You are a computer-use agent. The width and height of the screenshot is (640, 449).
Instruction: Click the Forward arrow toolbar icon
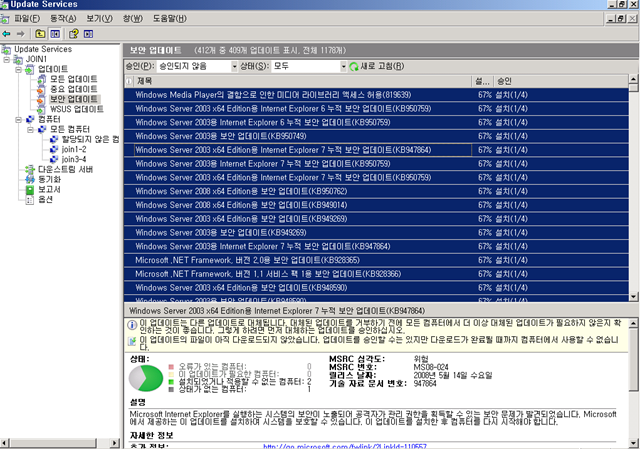click(x=20, y=34)
